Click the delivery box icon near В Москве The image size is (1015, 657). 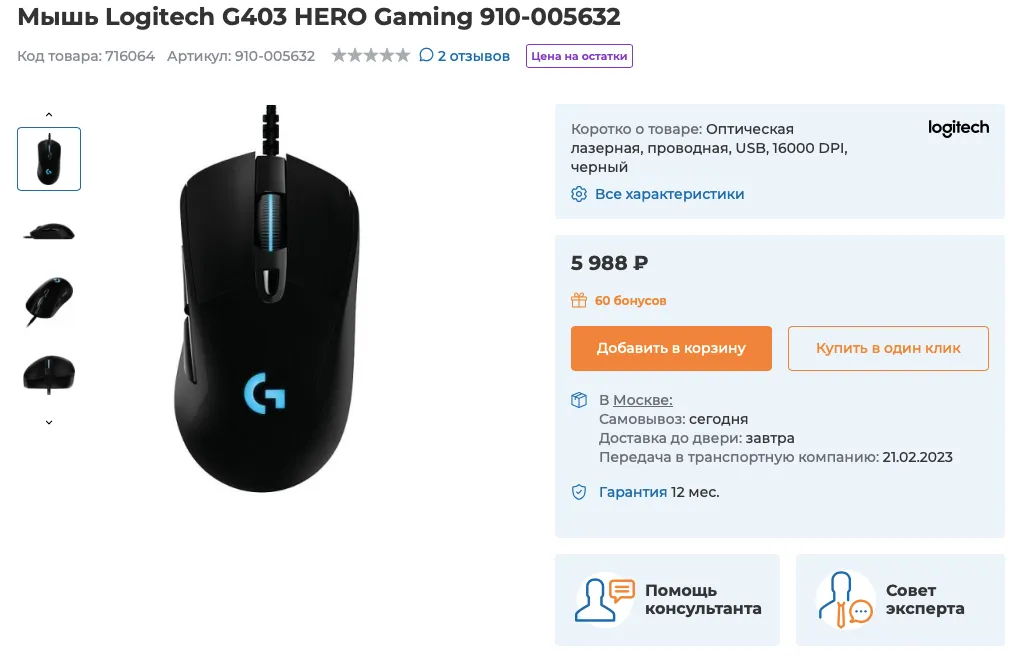[579, 400]
